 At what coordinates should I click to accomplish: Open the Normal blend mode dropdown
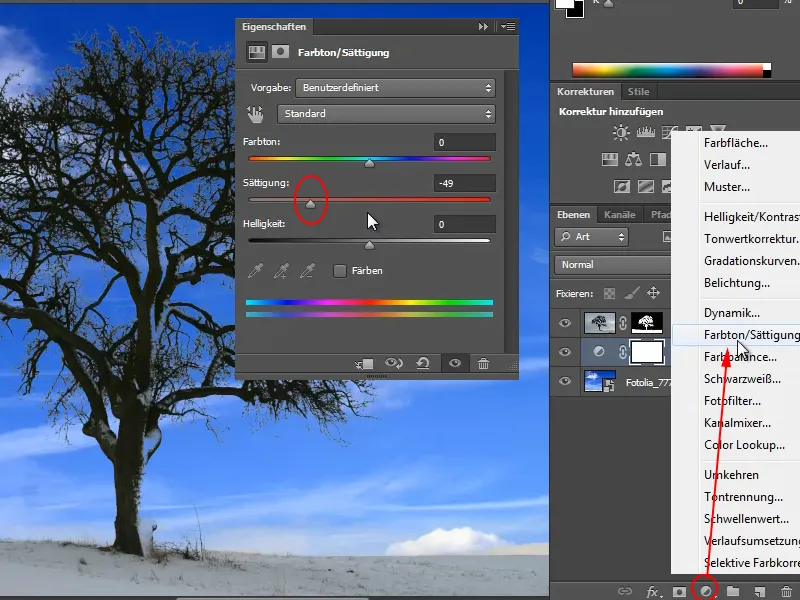(613, 265)
